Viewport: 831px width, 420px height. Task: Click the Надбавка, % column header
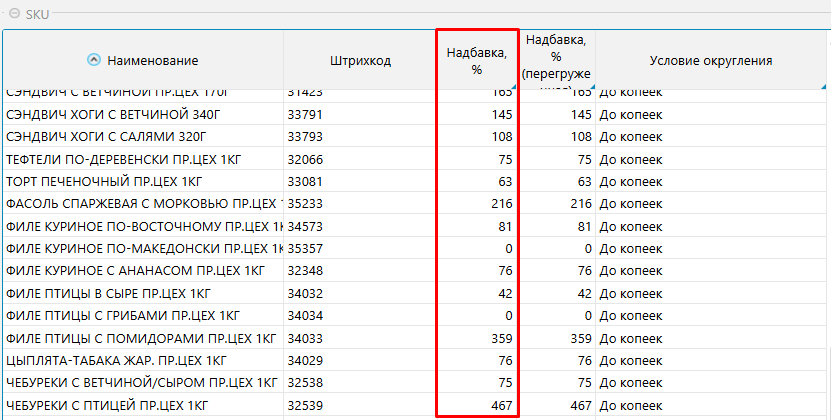click(x=476, y=61)
